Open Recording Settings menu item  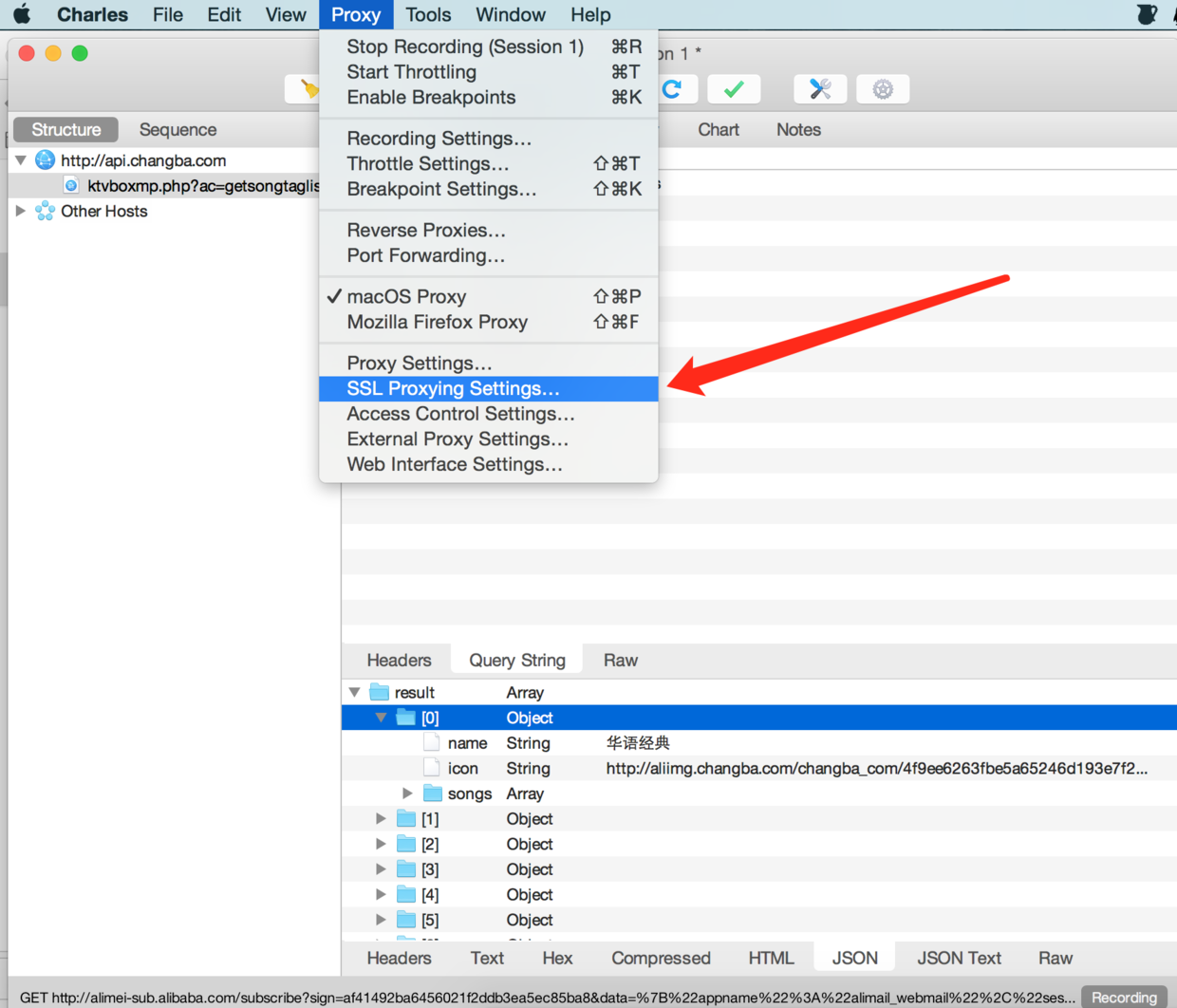488,139
